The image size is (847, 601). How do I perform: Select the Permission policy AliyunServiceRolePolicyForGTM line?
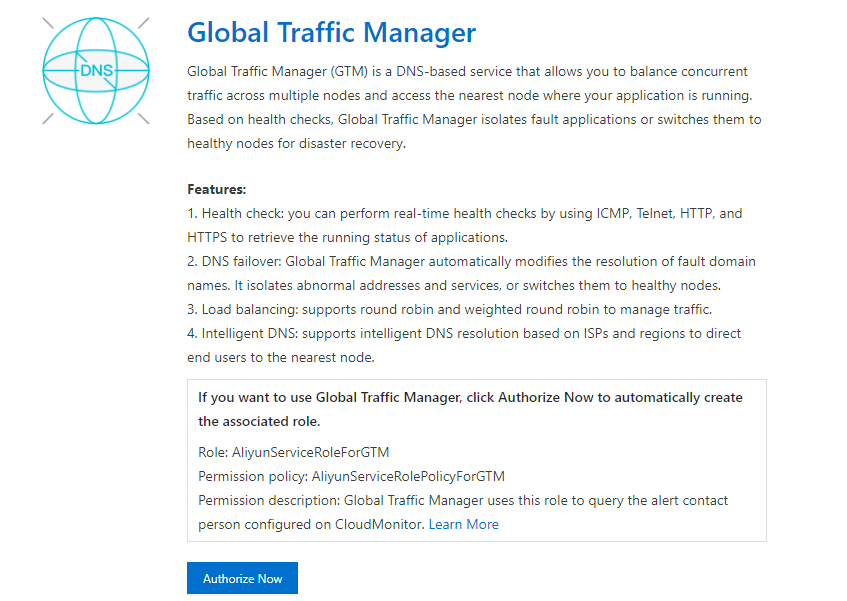[x=351, y=476]
